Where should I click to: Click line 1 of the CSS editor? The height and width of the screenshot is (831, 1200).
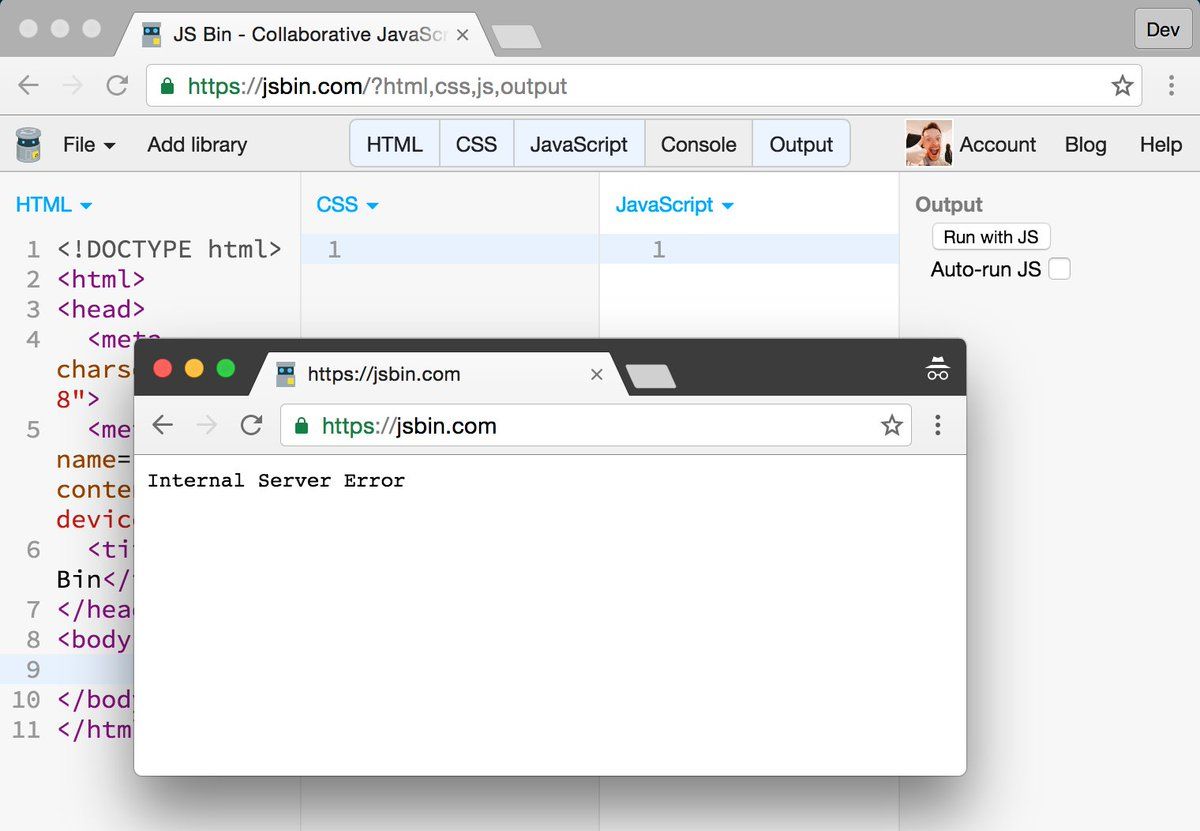450,249
